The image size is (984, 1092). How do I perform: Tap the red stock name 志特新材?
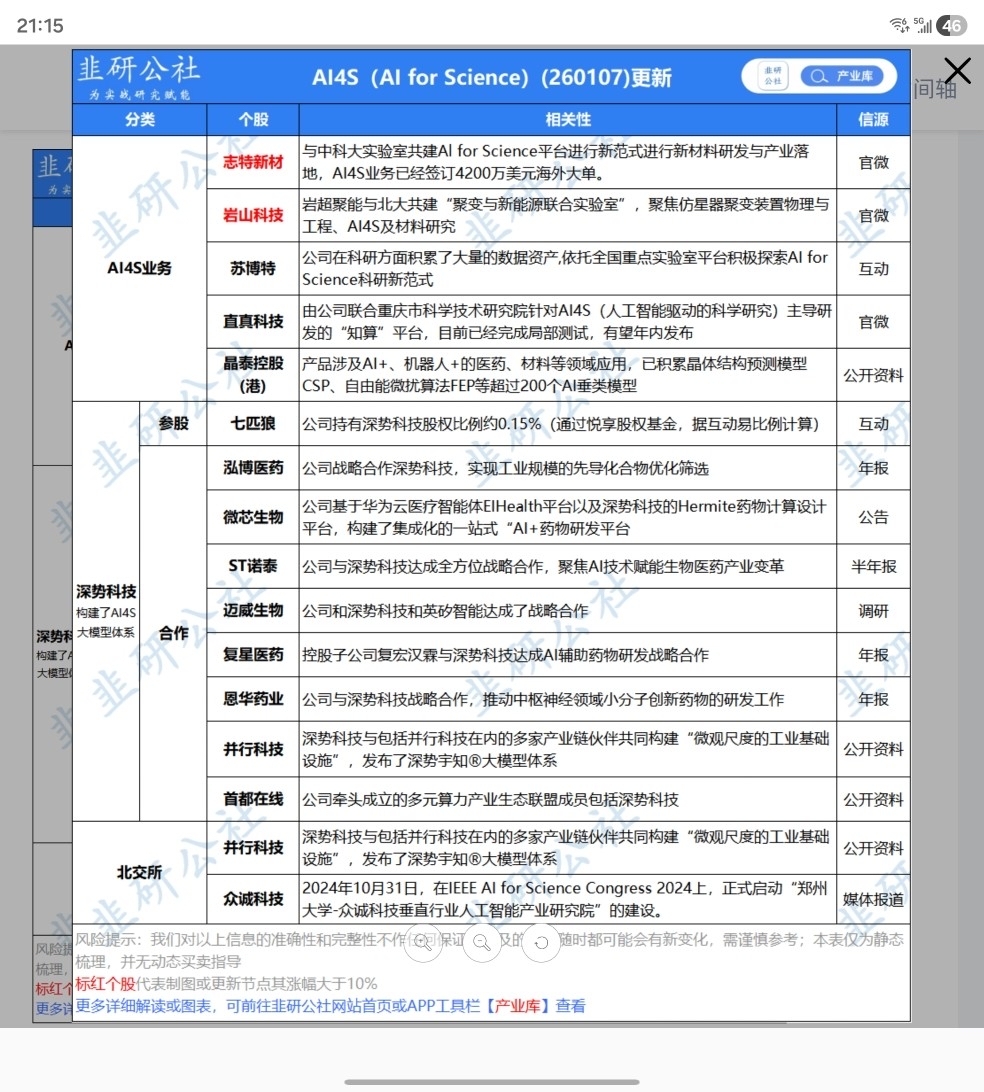[x=253, y=162]
